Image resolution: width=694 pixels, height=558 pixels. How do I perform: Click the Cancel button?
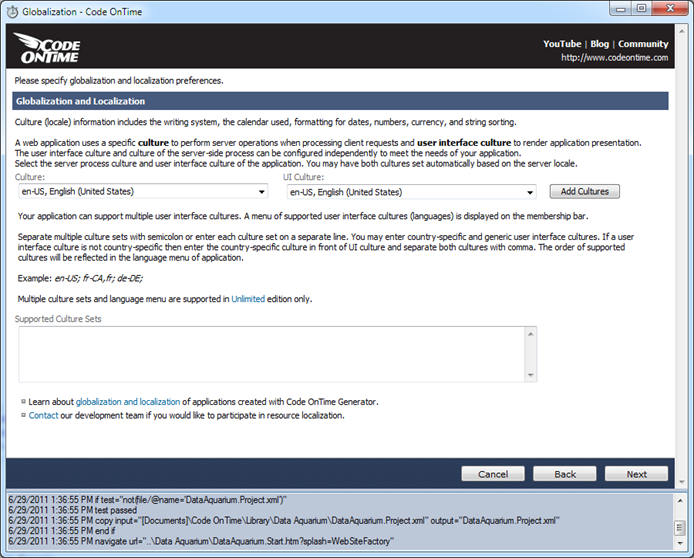click(493, 474)
